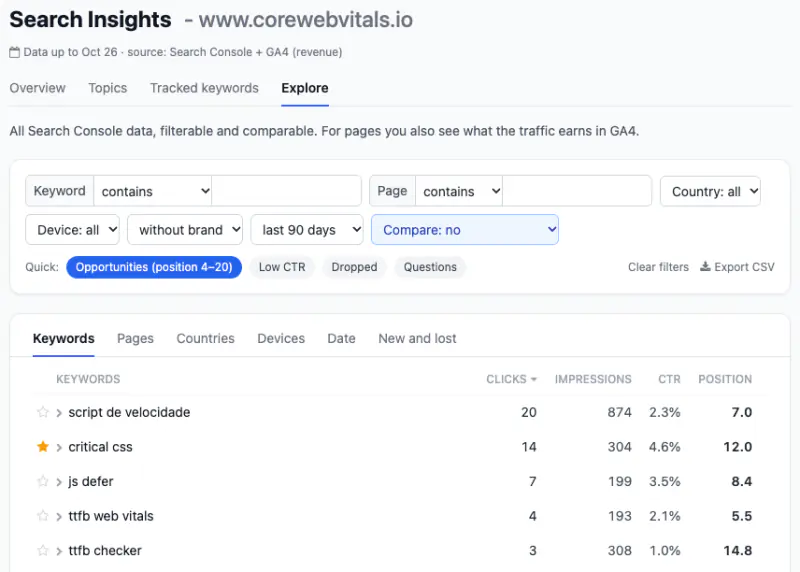Open the Devices results tab
This screenshot has width=800, height=572.
tap(281, 338)
